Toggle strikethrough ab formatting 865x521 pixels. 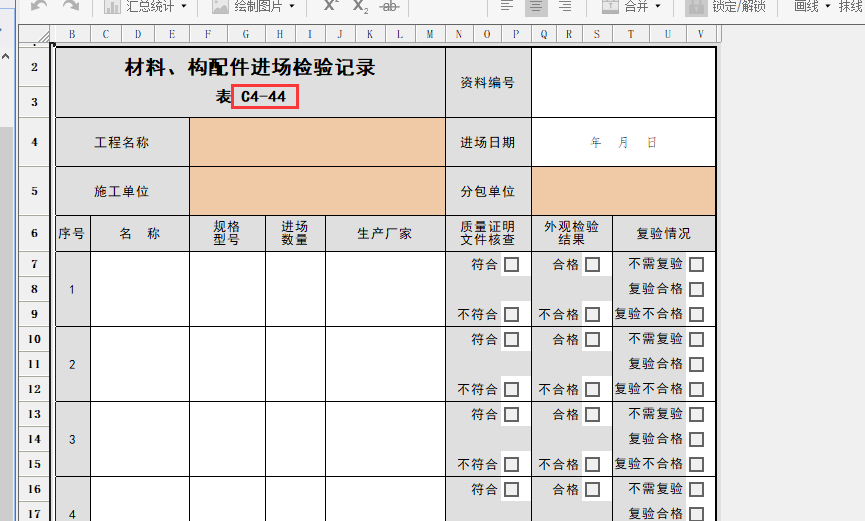[389, 6]
